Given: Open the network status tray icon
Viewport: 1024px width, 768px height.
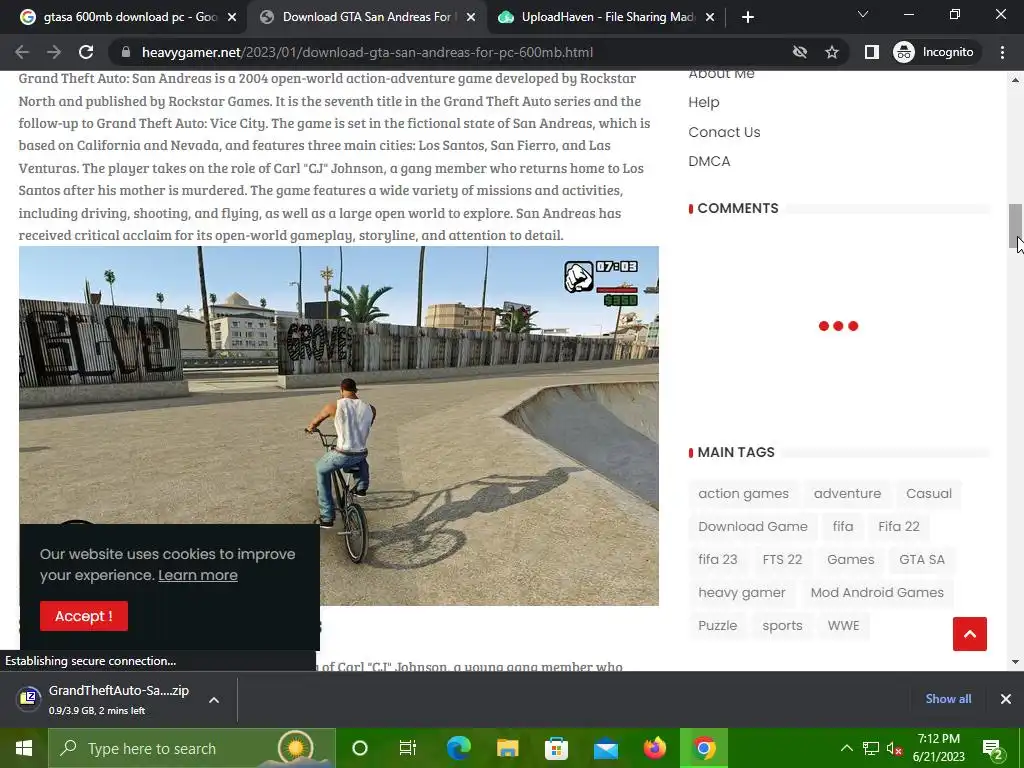Looking at the screenshot, I should [871, 748].
